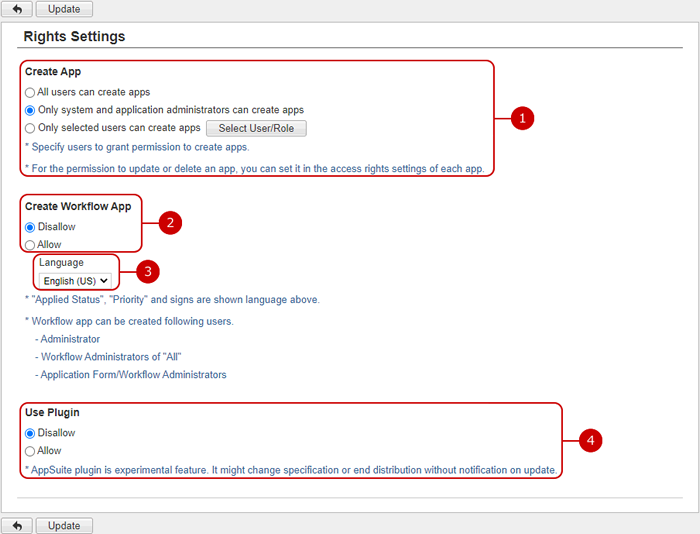This screenshot has height=534, width=700.
Task: Click the note about access rights settings of each app
Action: coord(254,168)
